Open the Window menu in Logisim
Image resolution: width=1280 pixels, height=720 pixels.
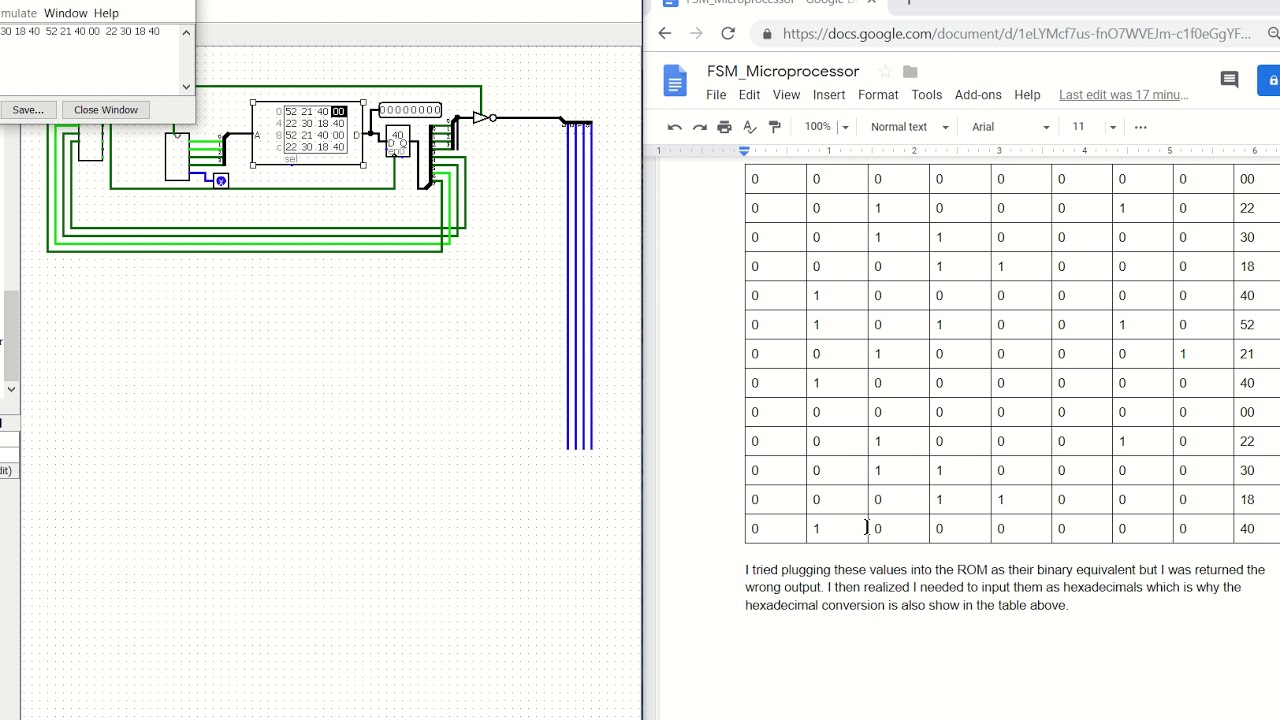(66, 13)
